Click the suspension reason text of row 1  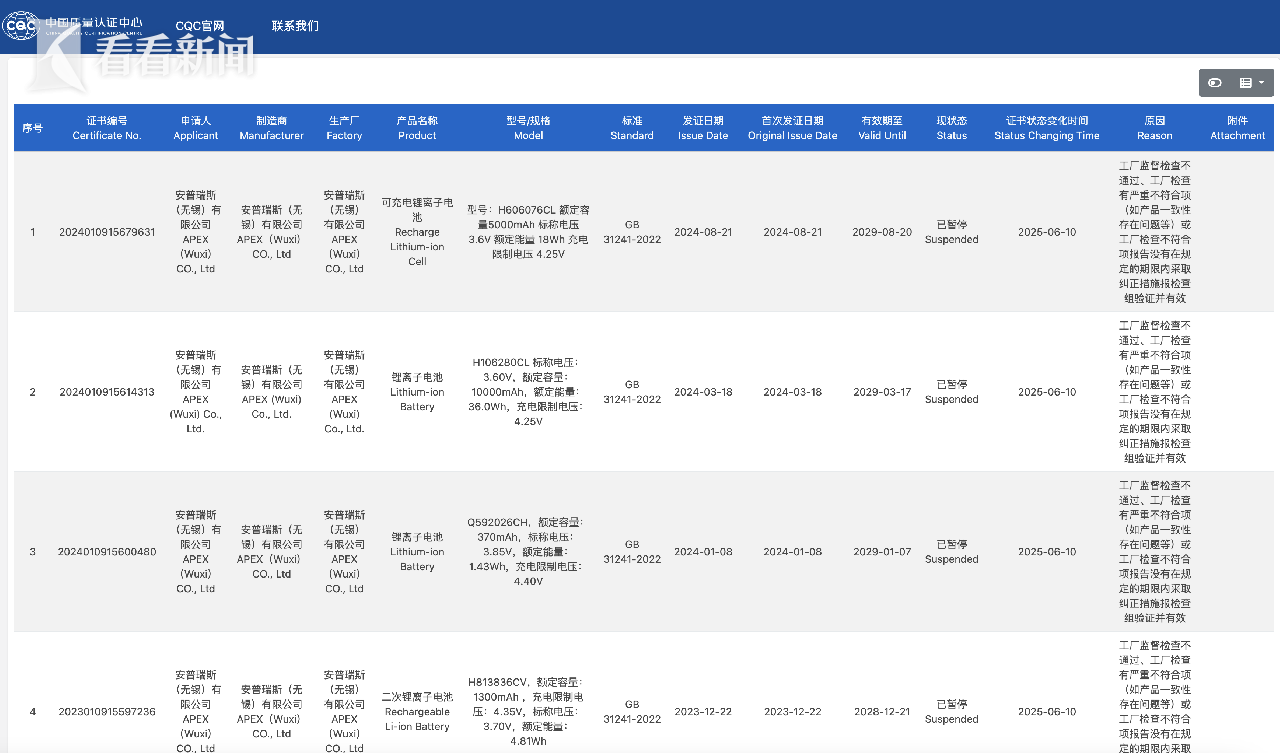[1155, 232]
